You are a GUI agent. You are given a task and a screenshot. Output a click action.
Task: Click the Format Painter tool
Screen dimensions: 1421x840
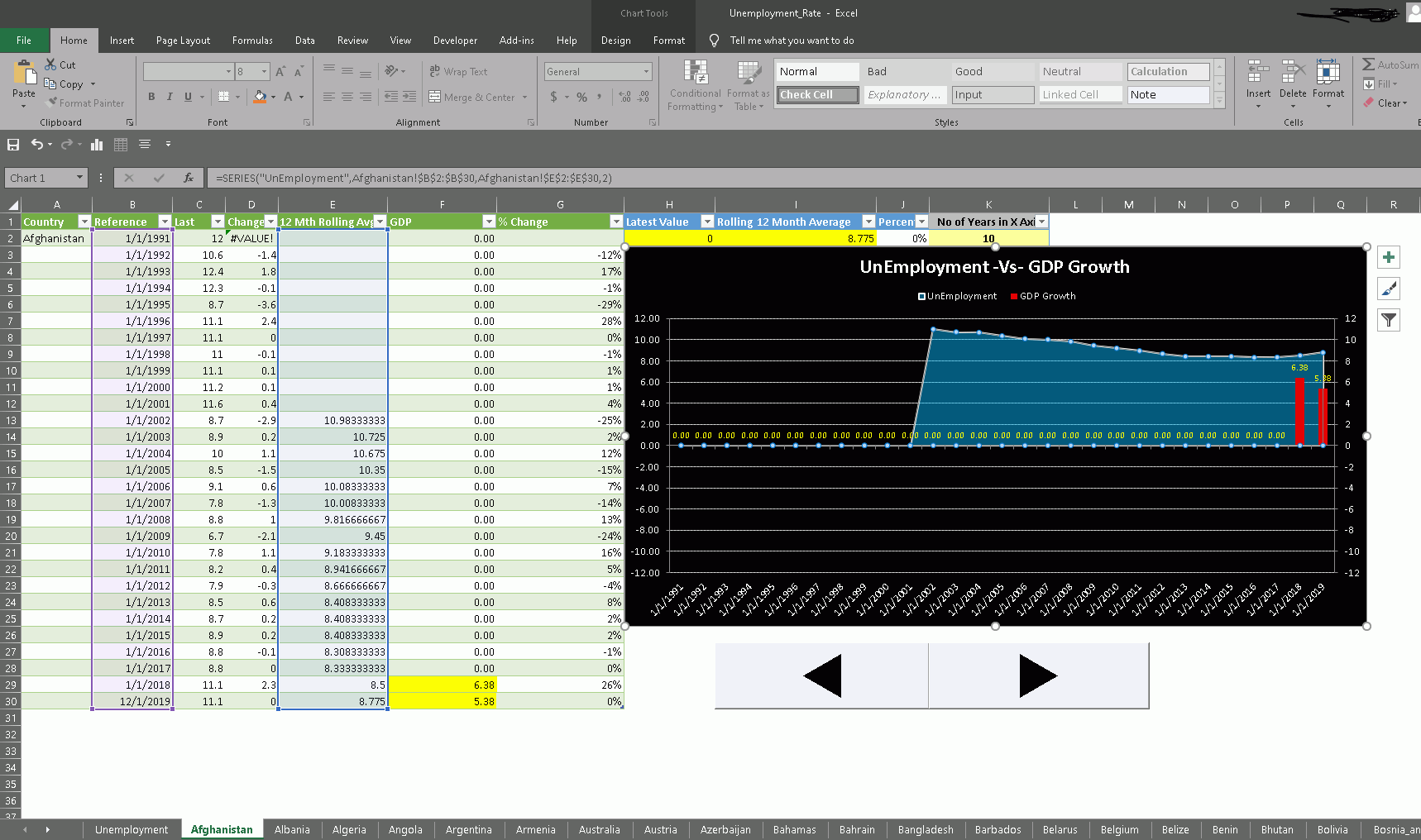coord(86,103)
